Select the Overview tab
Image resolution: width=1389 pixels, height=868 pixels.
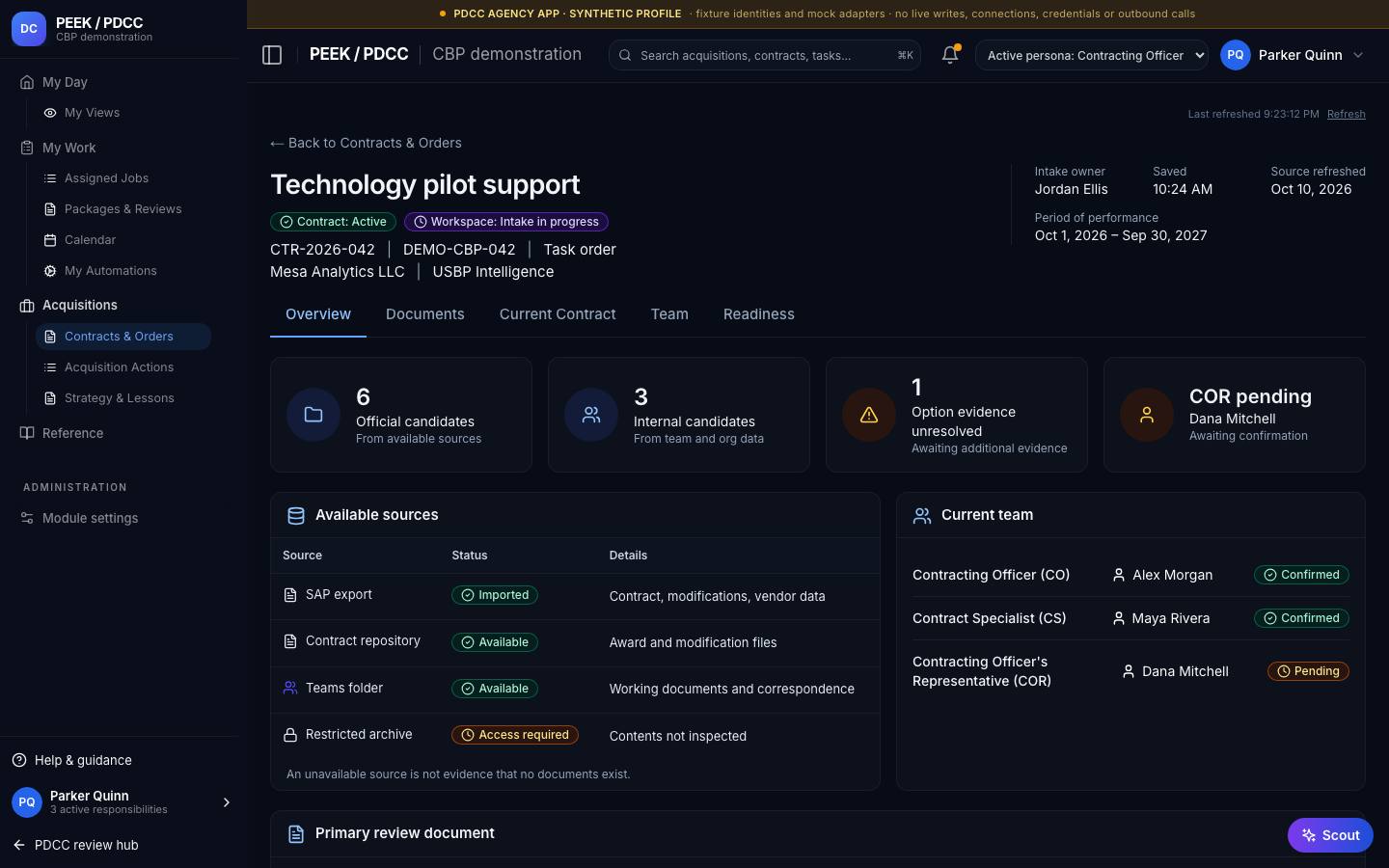tap(318, 314)
